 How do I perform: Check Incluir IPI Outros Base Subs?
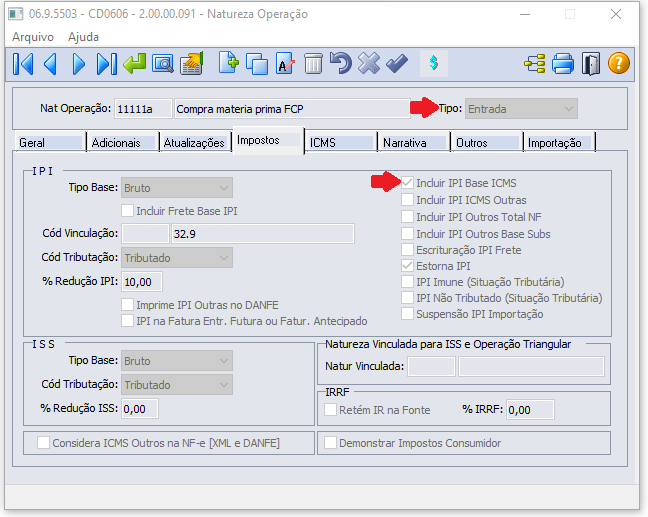point(407,233)
